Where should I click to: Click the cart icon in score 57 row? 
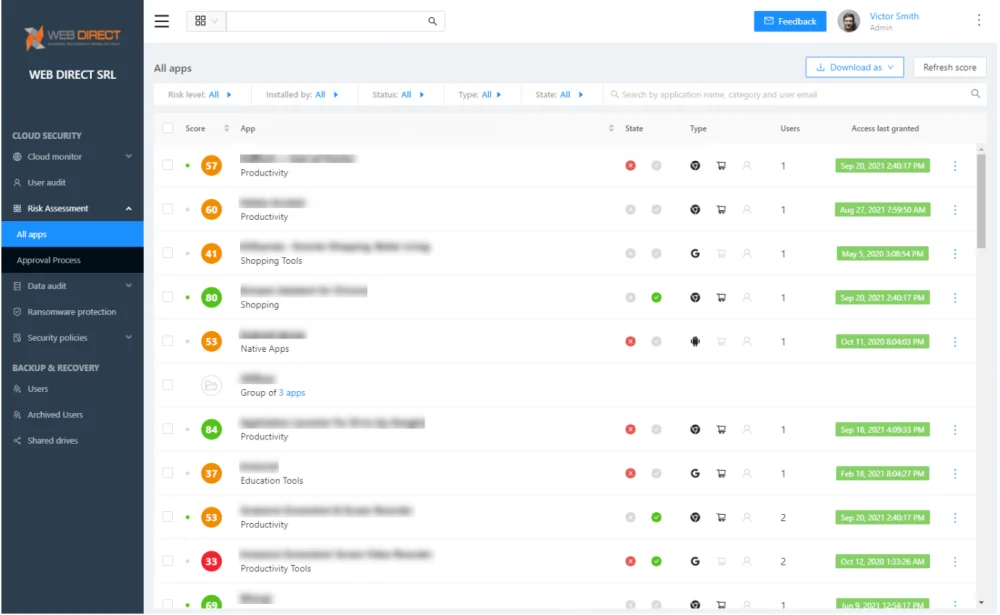(721, 166)
